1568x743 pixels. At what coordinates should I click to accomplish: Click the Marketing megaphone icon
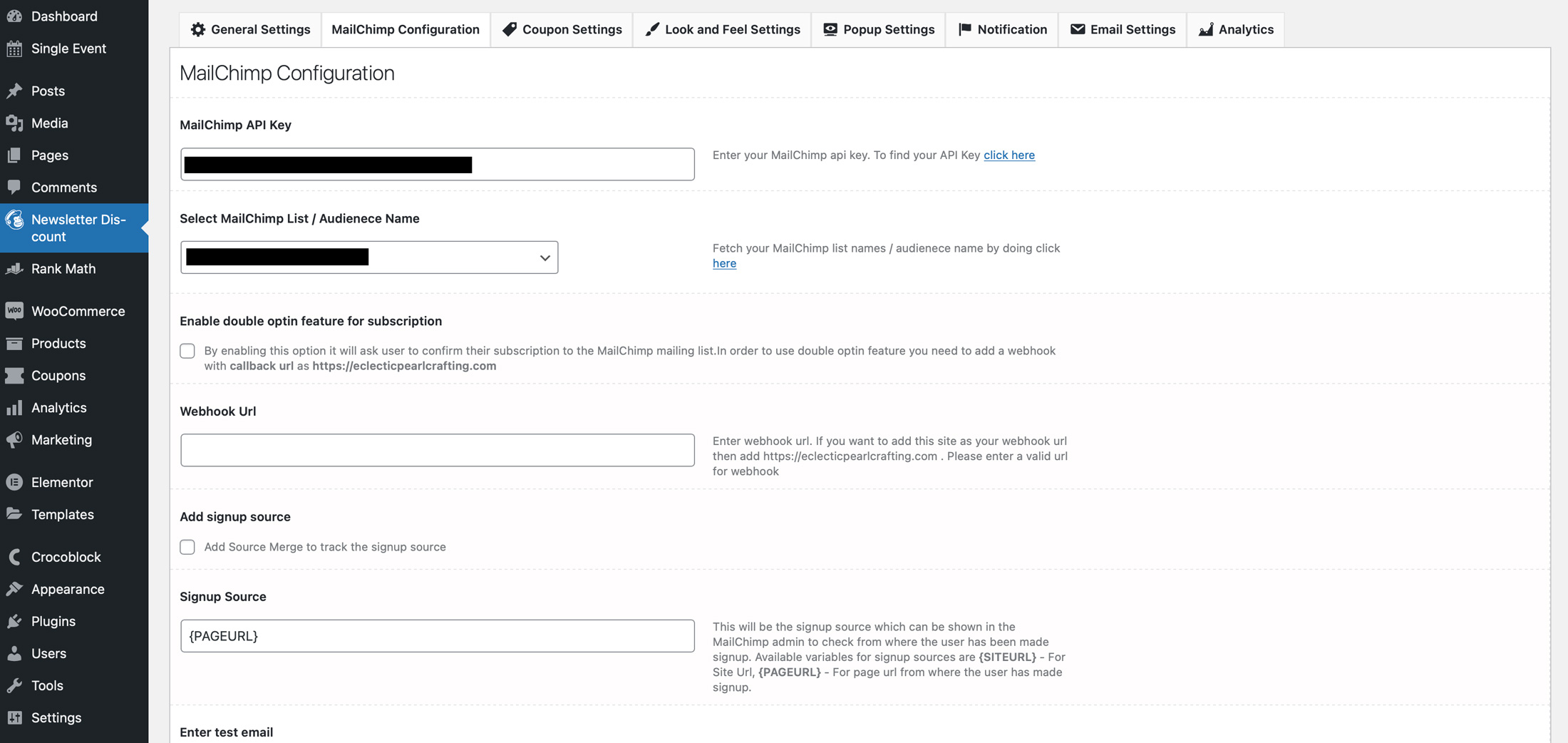pos(14,439)
